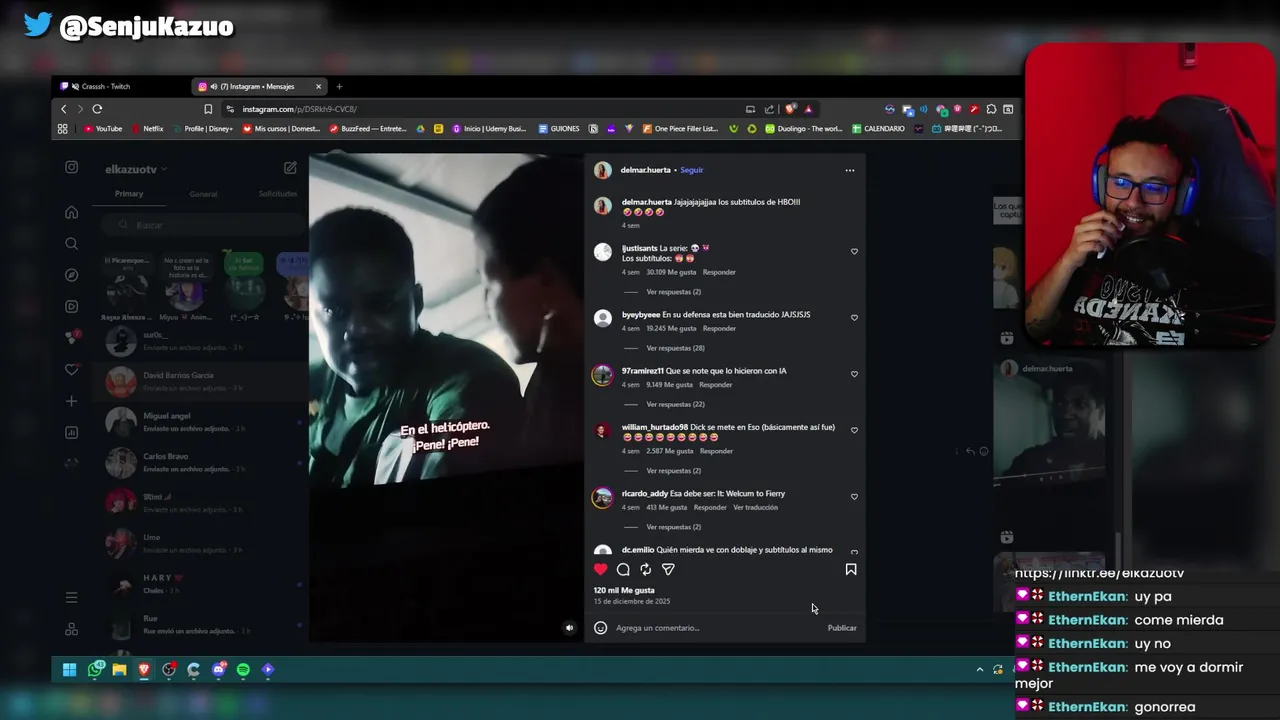Open the chat with Miguel angel
The height and width of the screenshot is (720, 1280).
[x=205, y=422]
